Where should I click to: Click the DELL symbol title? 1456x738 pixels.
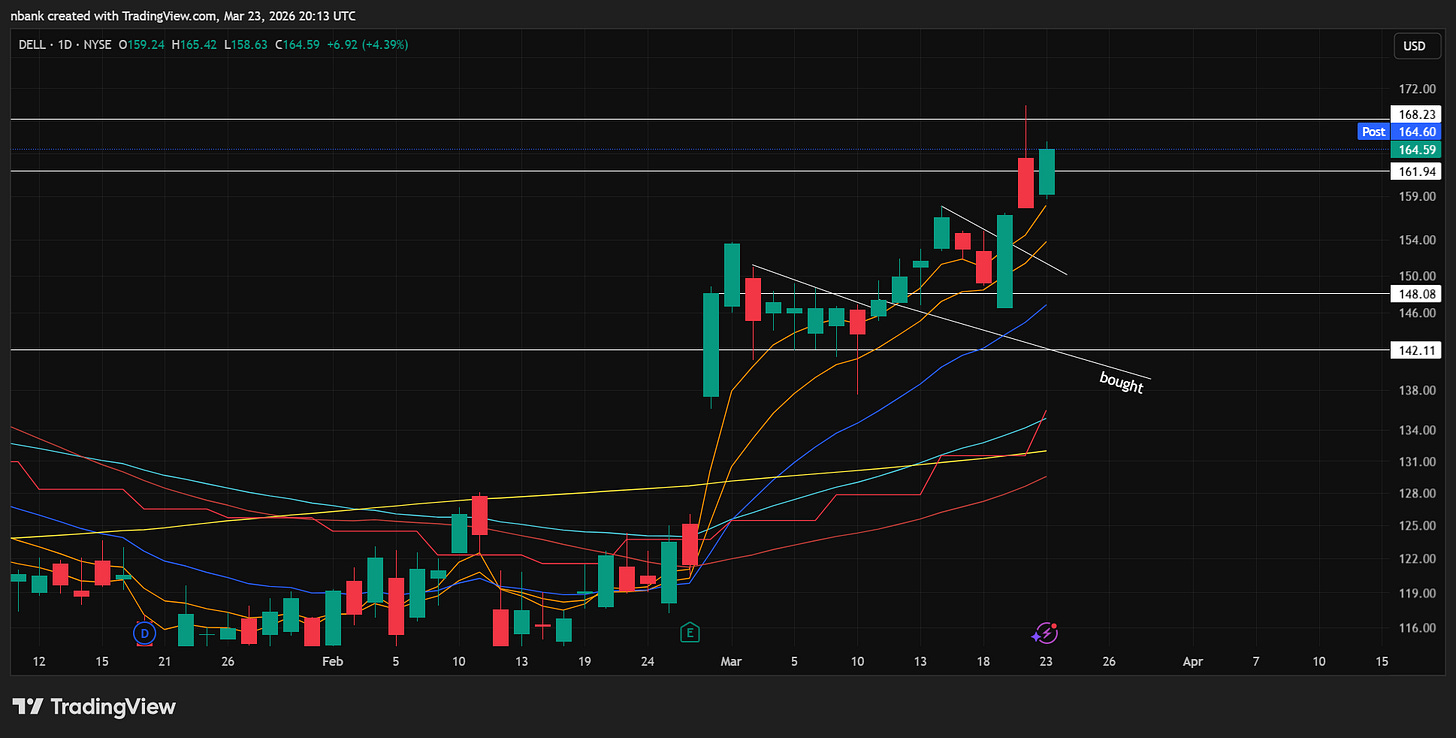(x=32, y=45)
